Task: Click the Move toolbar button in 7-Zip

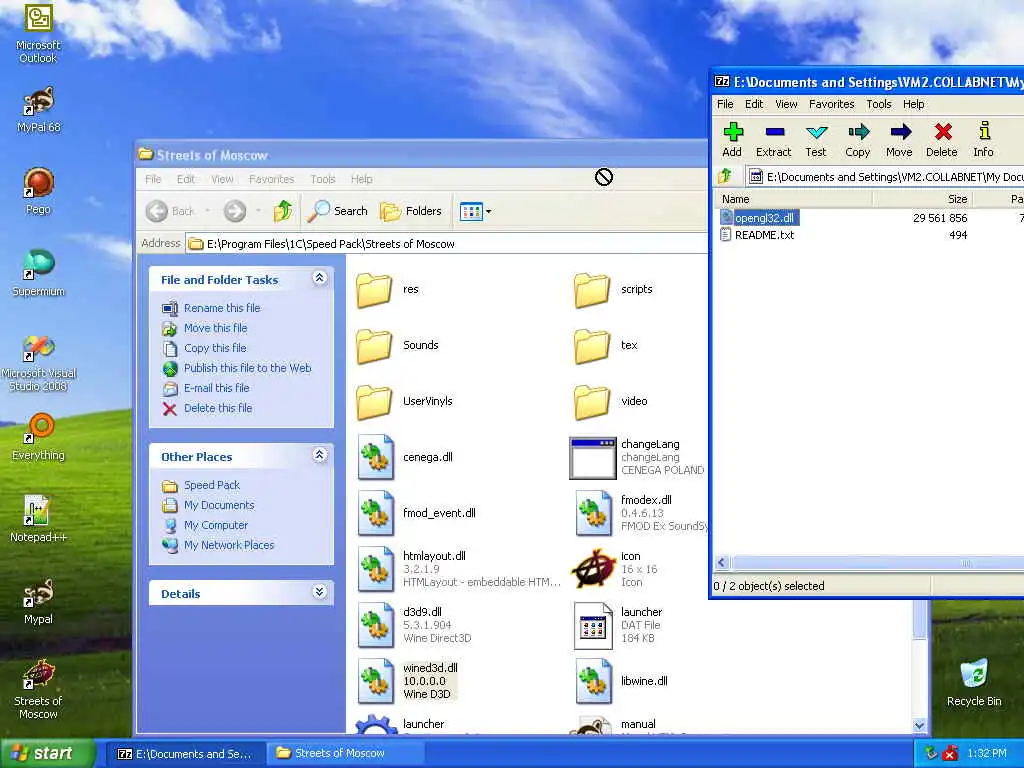Action: coord(899,140)
